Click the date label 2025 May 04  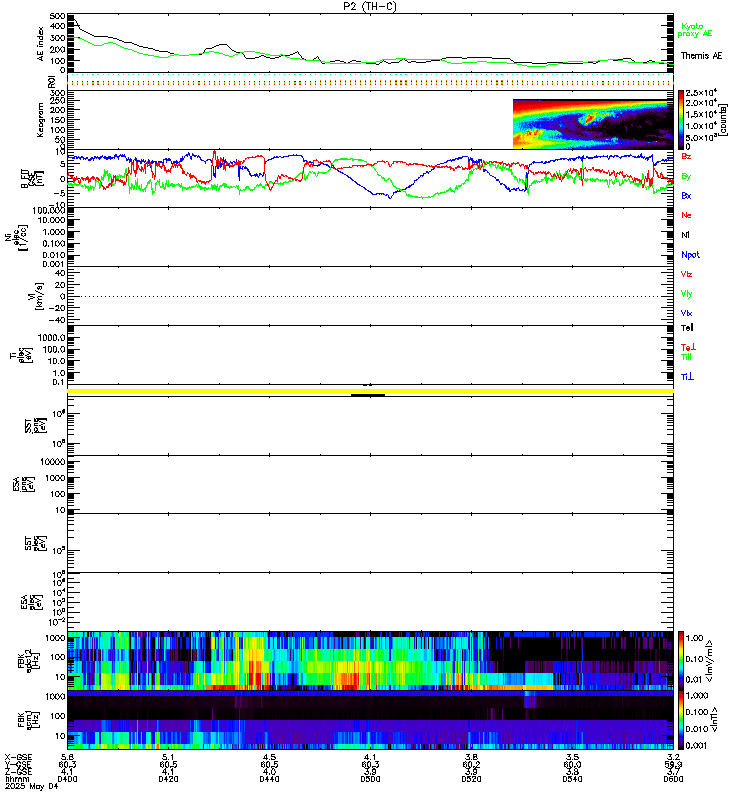32,786
